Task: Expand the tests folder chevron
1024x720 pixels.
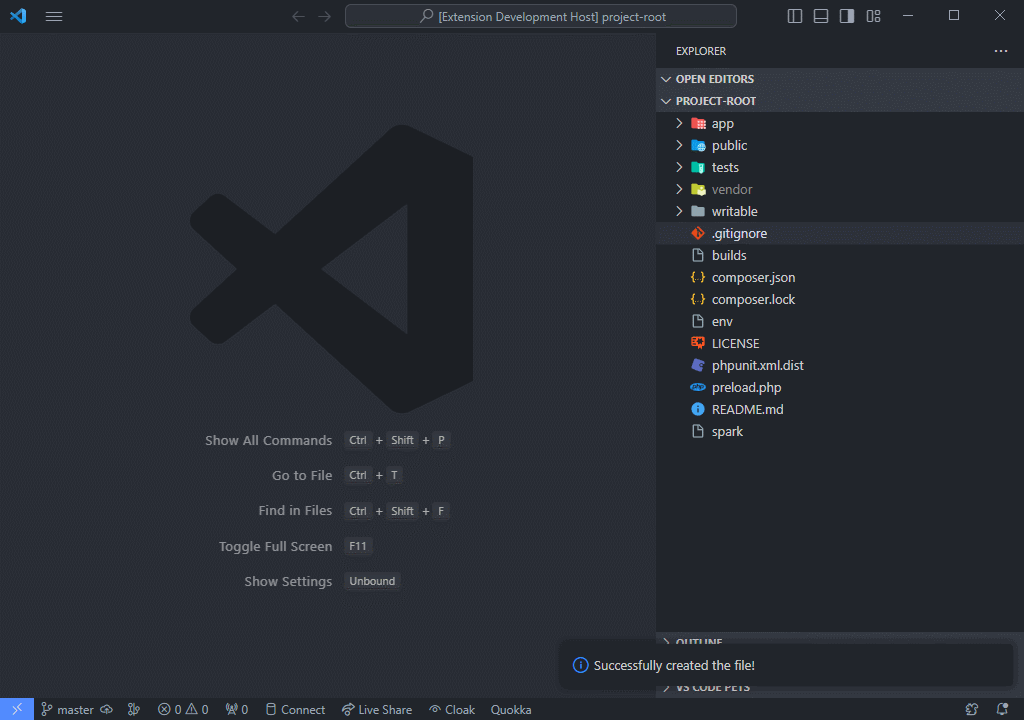Action: (679, 167)
